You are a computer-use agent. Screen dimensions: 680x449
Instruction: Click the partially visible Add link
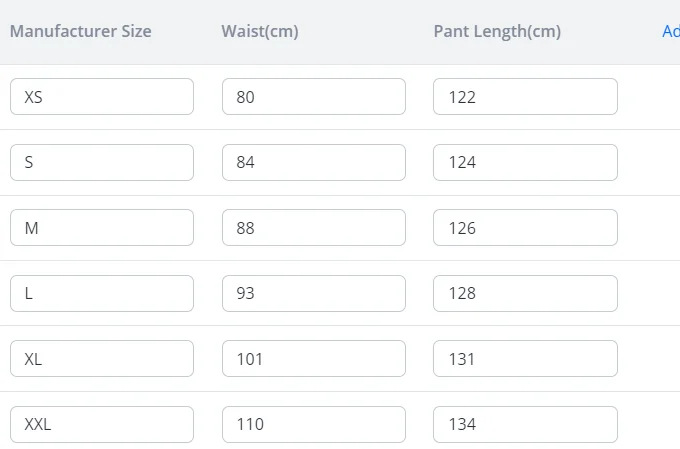coord(670,32)
